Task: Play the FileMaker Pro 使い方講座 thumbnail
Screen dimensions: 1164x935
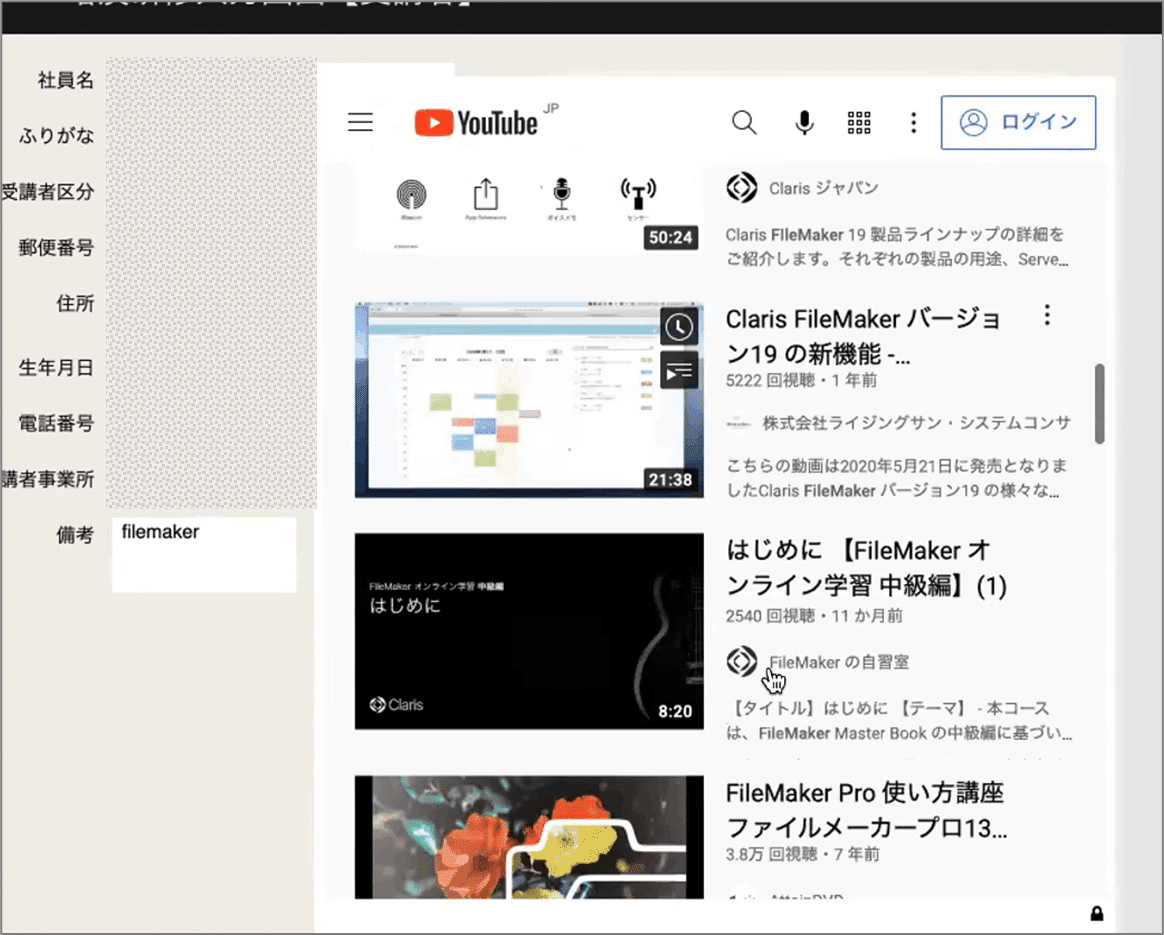Action: (529, 837)
